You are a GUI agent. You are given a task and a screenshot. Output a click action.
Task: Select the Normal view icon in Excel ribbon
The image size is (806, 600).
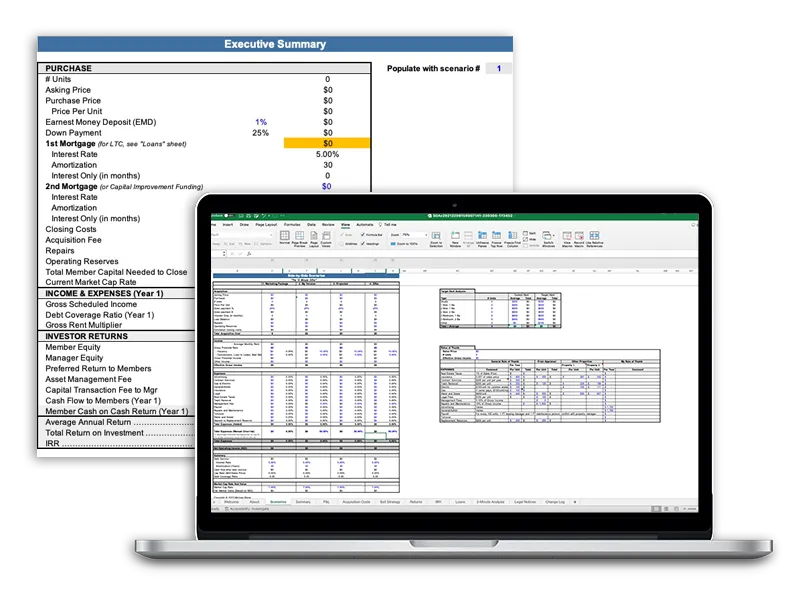click(x=285, y=235)
